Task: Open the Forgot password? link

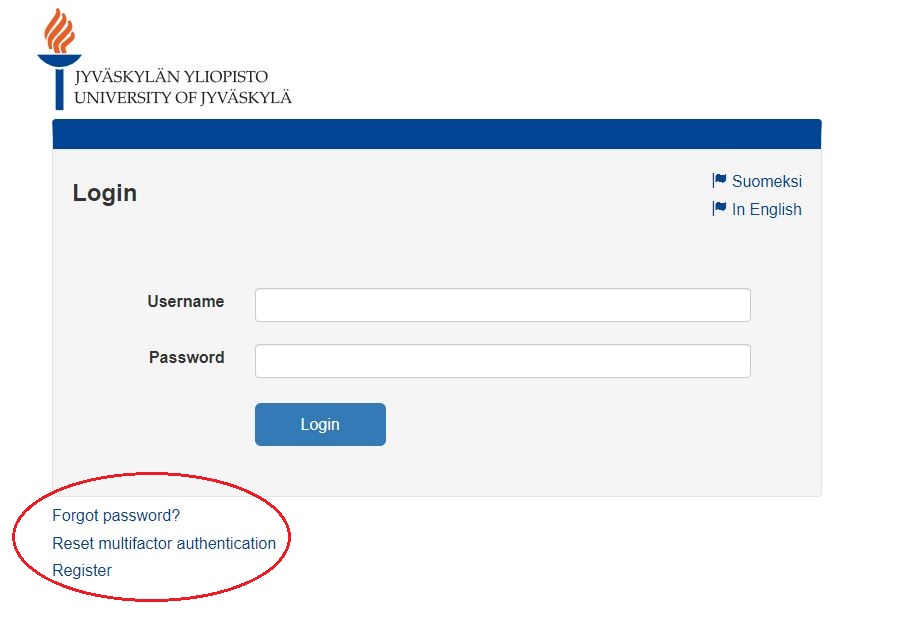Action: [x=116, y=516]
